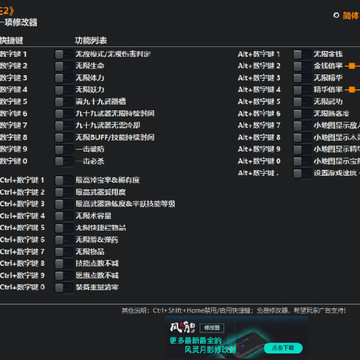
Task: Turn on the Alt+数字键 9 toggle
Action: (x=302, y=149)
